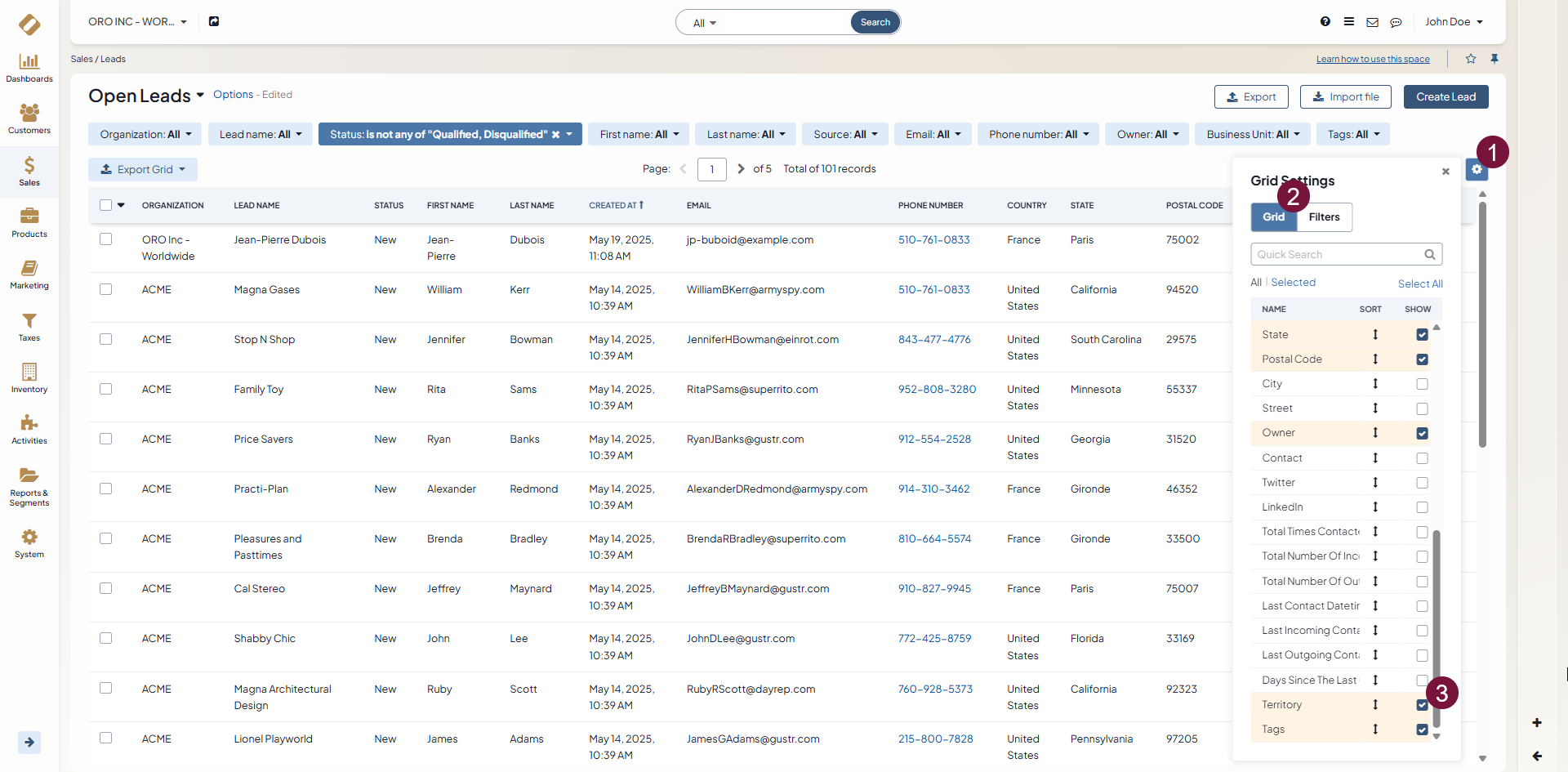Open the help question mark icon
Screen dimensions: 1568x772
(1325, 22)
